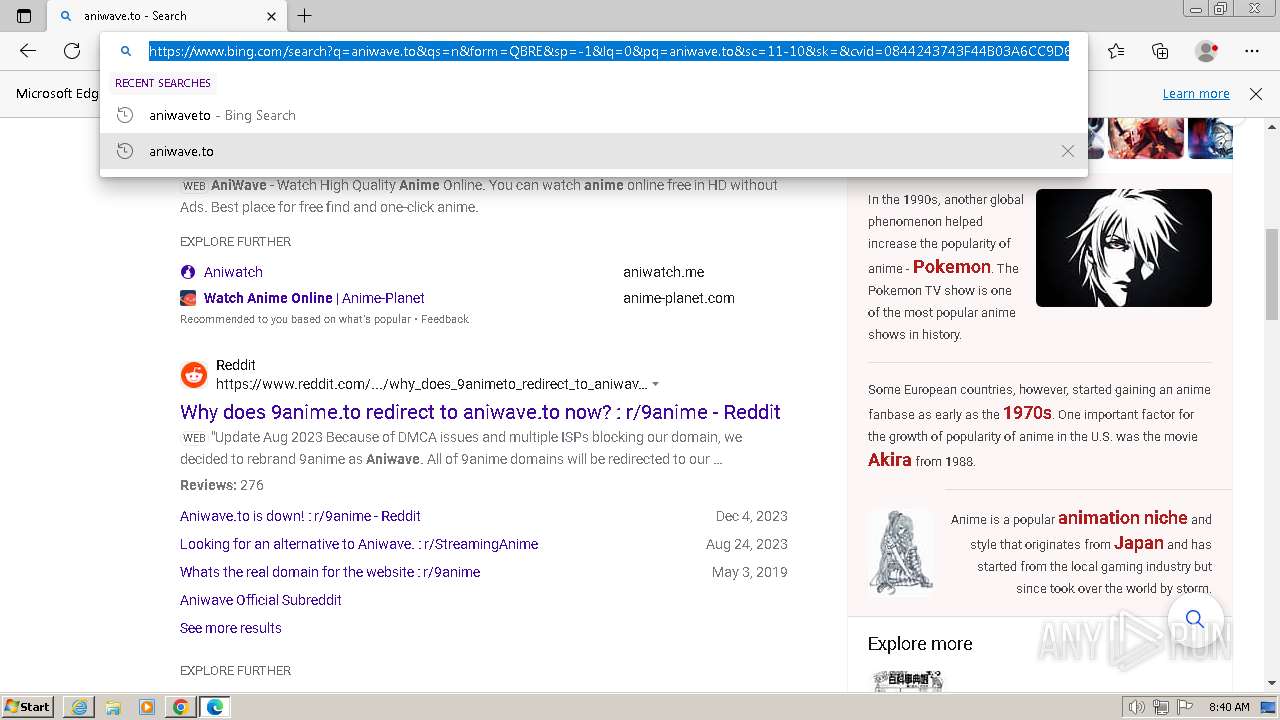Refresh the current page
The height and width of the screenshot is (720, 1280).
pos(72,51)
